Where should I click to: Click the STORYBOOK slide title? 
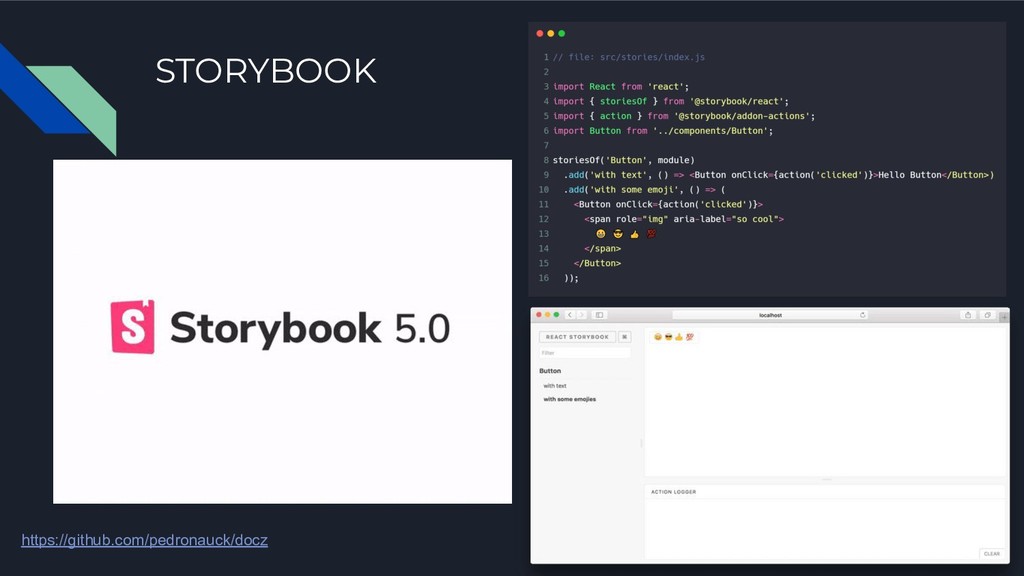click(266, 71)
